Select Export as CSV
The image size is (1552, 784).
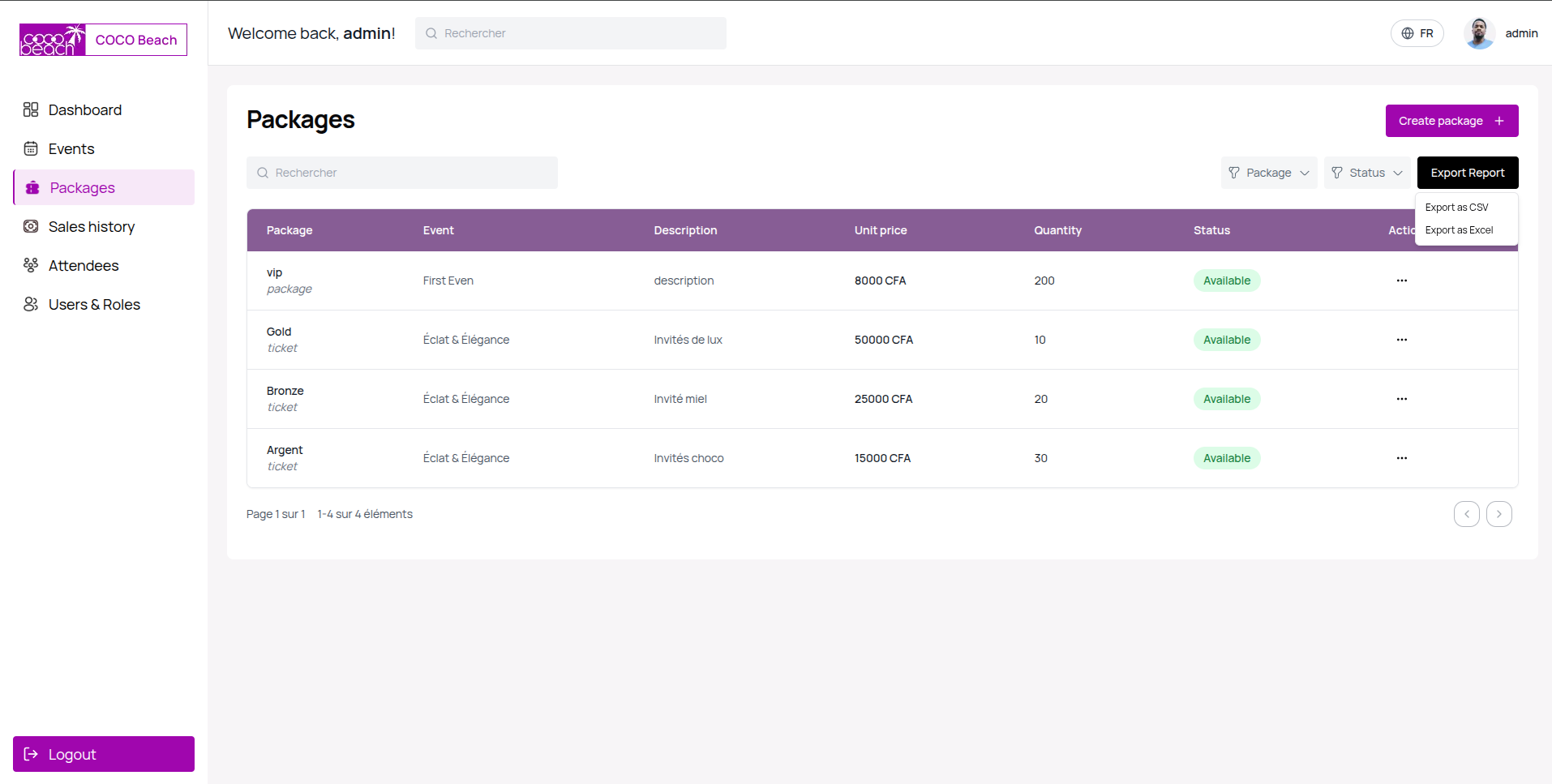click(x=1457, y=207)
